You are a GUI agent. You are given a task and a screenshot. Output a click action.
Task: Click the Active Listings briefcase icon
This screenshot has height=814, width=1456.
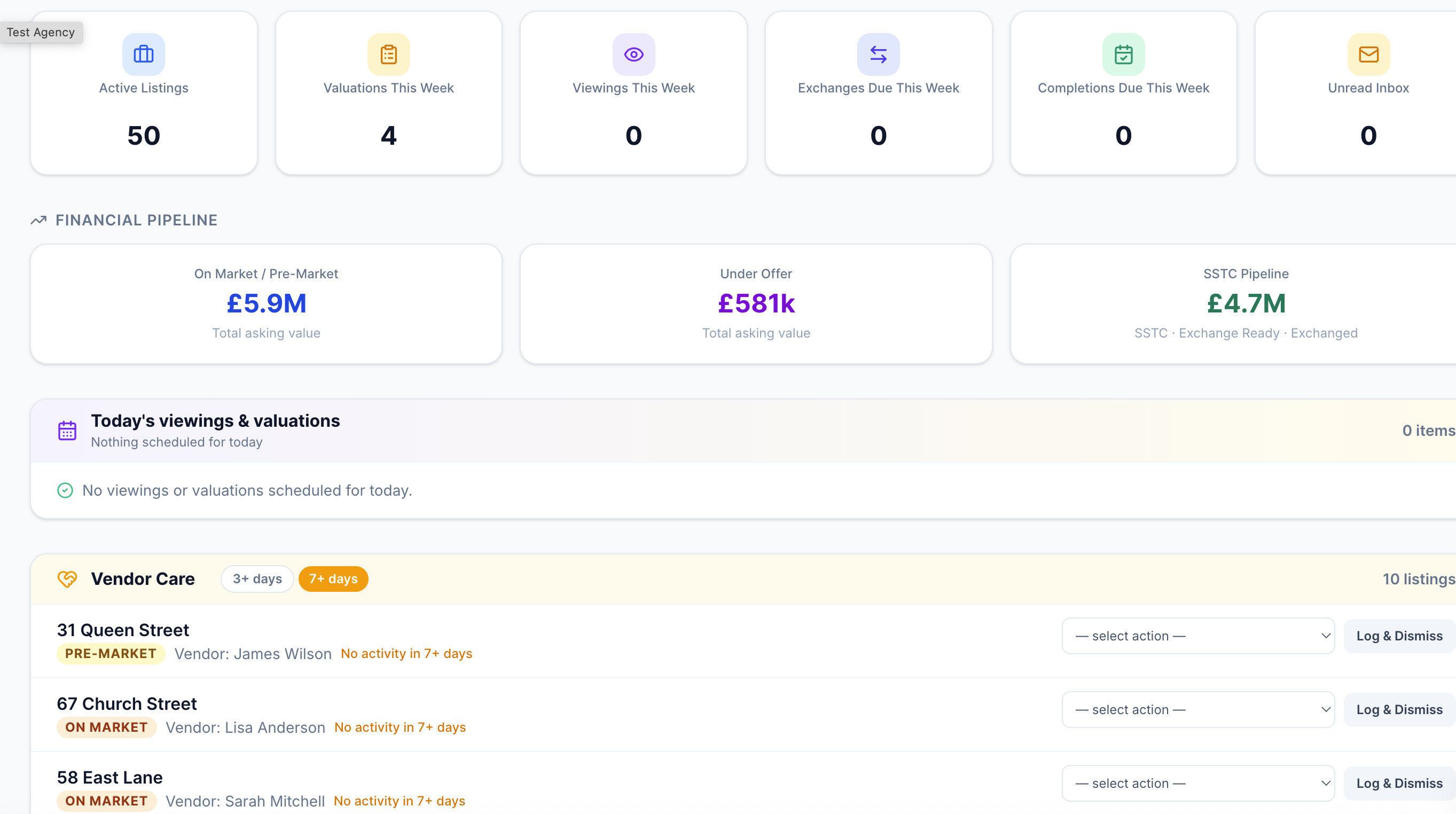pyautogui.click(x=143, y=54)
